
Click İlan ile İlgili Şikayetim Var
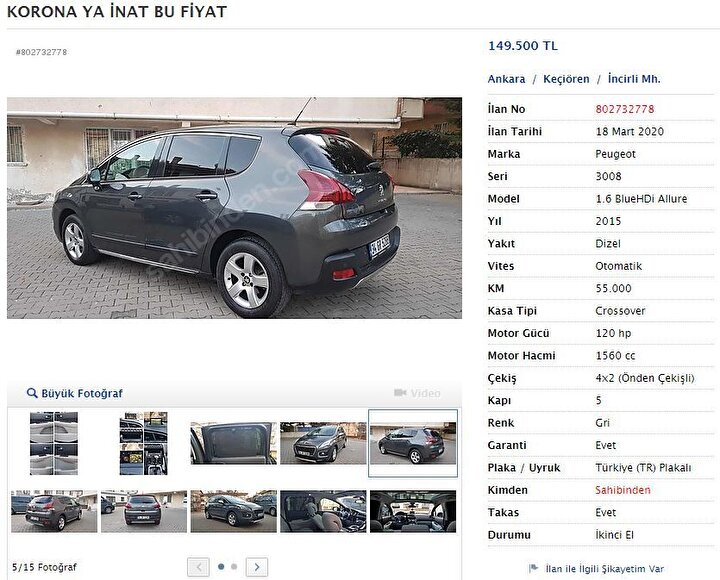point(604,569)
